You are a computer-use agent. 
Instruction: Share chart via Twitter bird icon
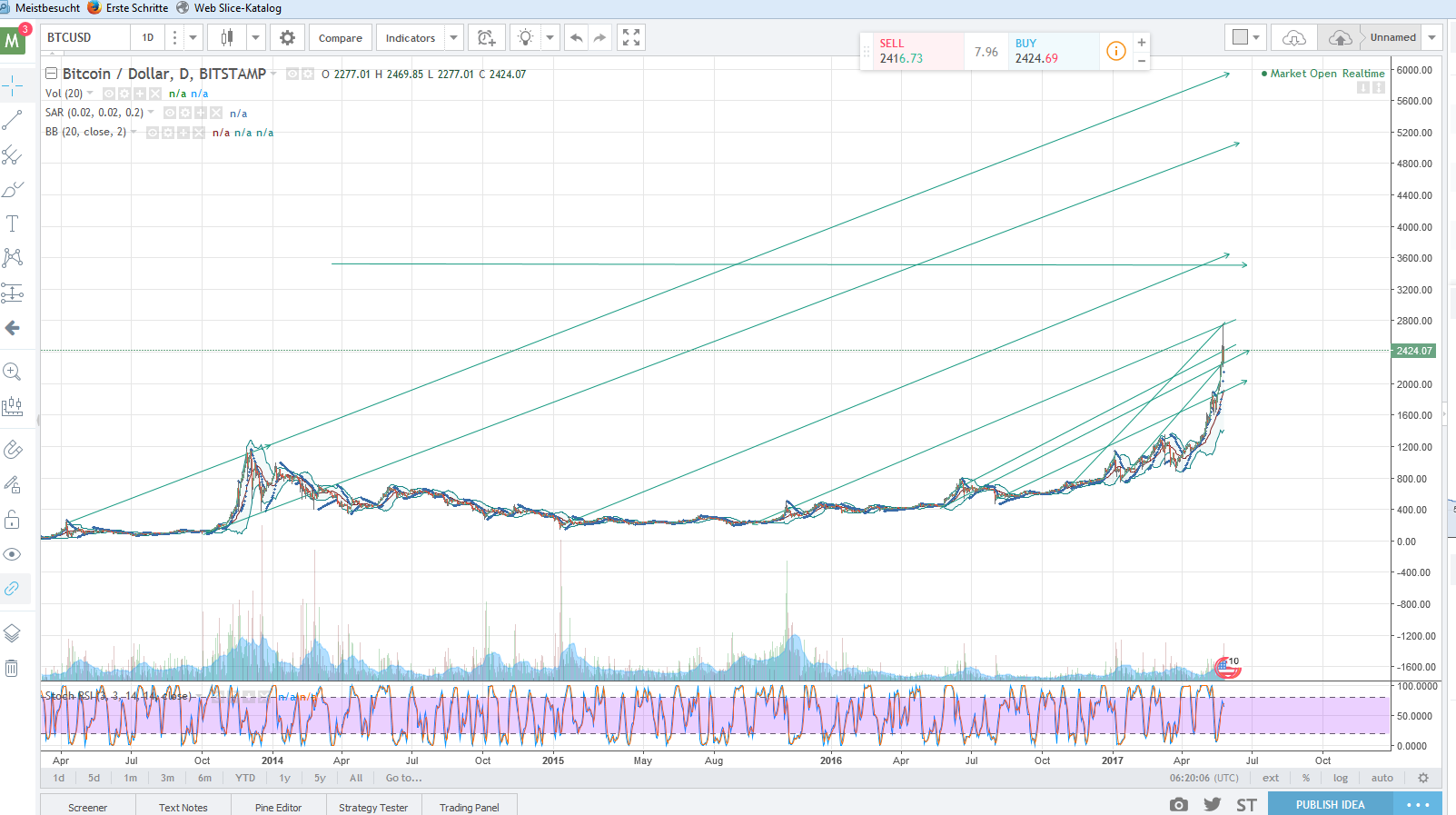coord(1213,804)
